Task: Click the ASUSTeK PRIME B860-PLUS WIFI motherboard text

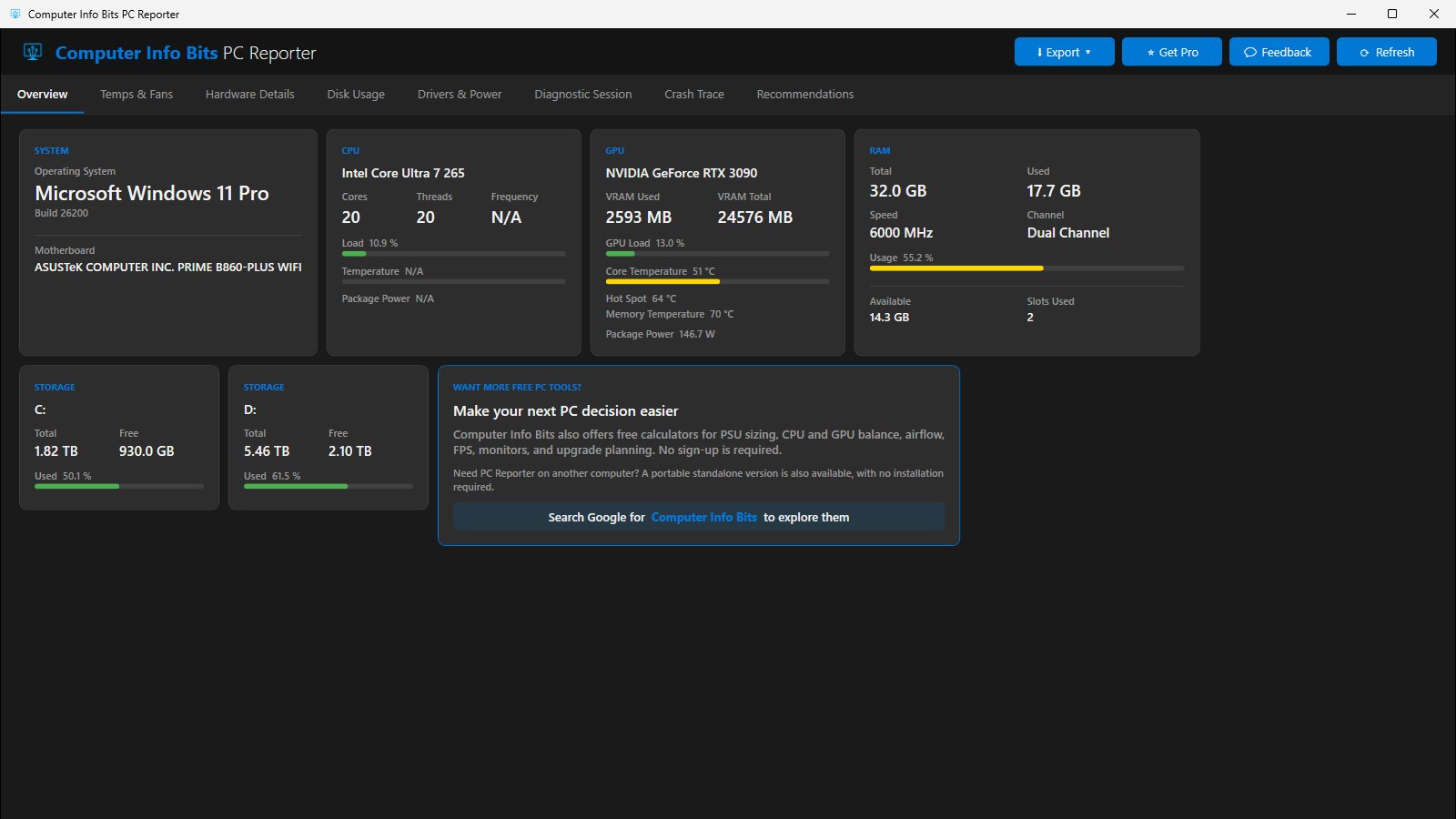Action: click(x=168, y=268)
